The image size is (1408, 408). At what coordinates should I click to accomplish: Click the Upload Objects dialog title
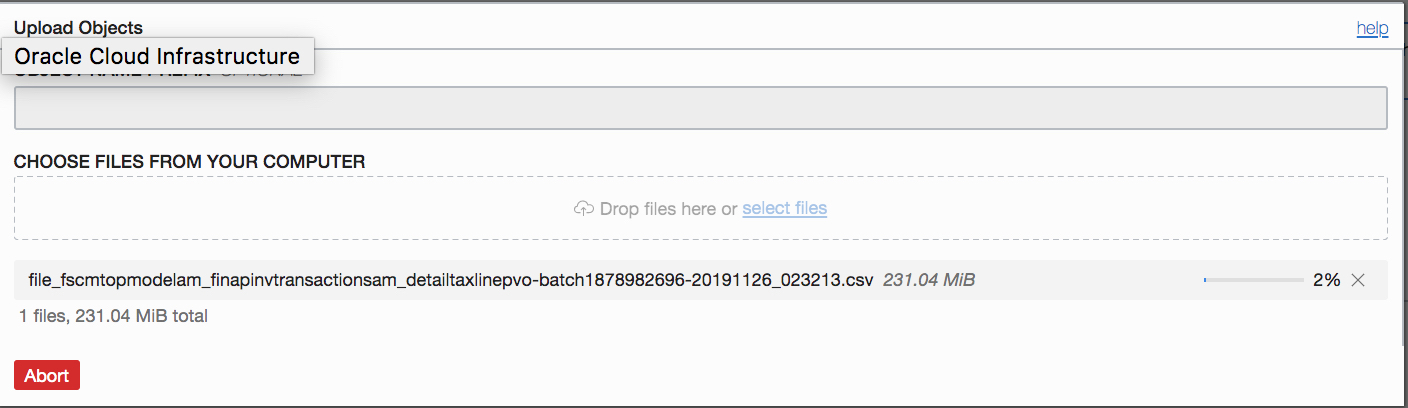[x=78, y=29]
